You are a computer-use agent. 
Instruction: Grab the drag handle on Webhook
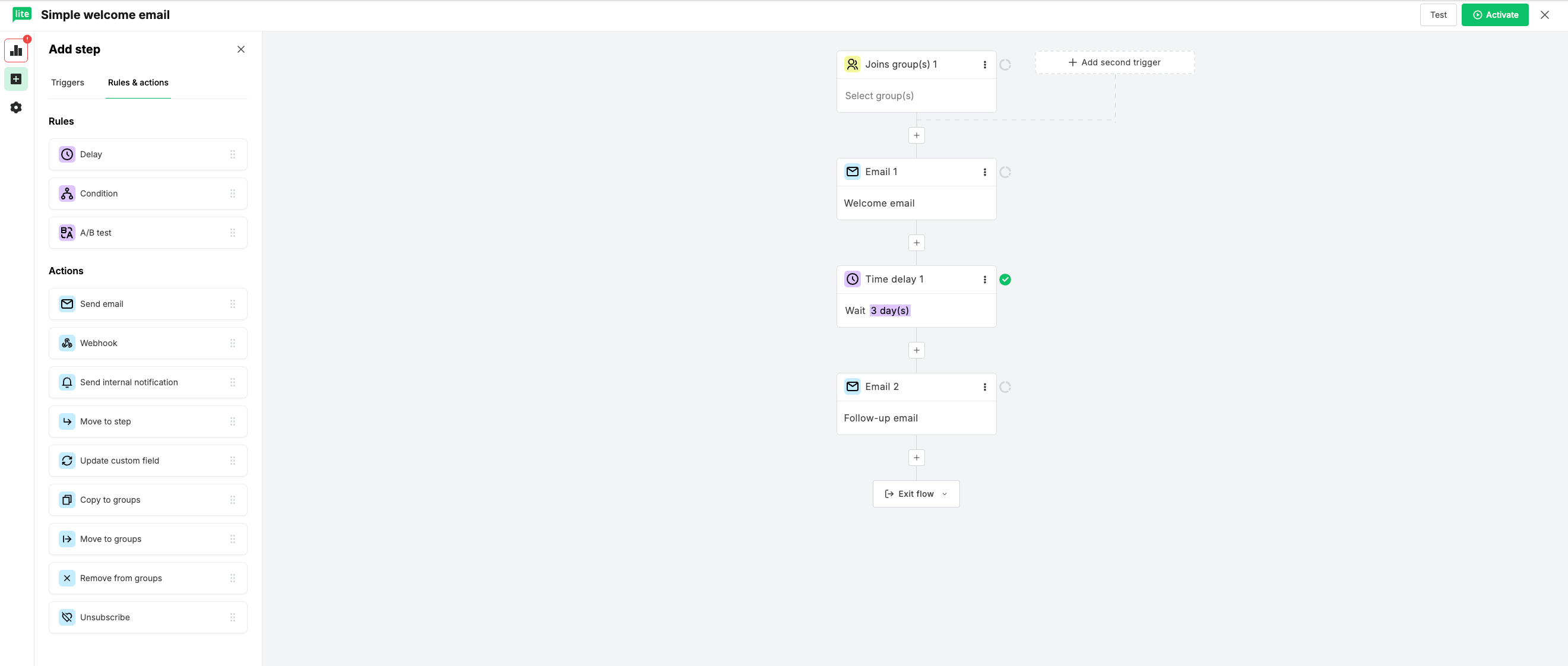233,343
